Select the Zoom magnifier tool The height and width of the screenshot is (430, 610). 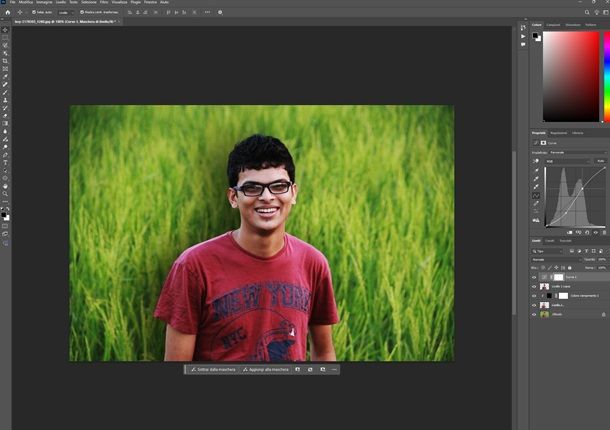(x=5, y=194)
